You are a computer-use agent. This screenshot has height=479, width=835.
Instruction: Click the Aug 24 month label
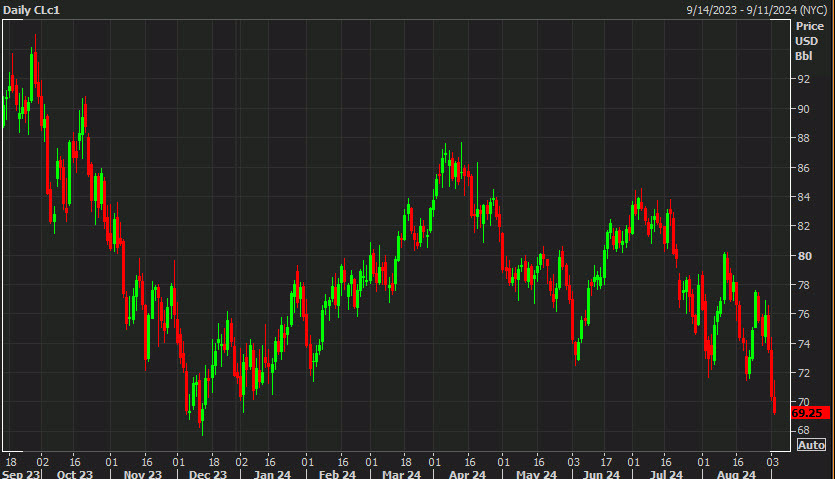736,474
